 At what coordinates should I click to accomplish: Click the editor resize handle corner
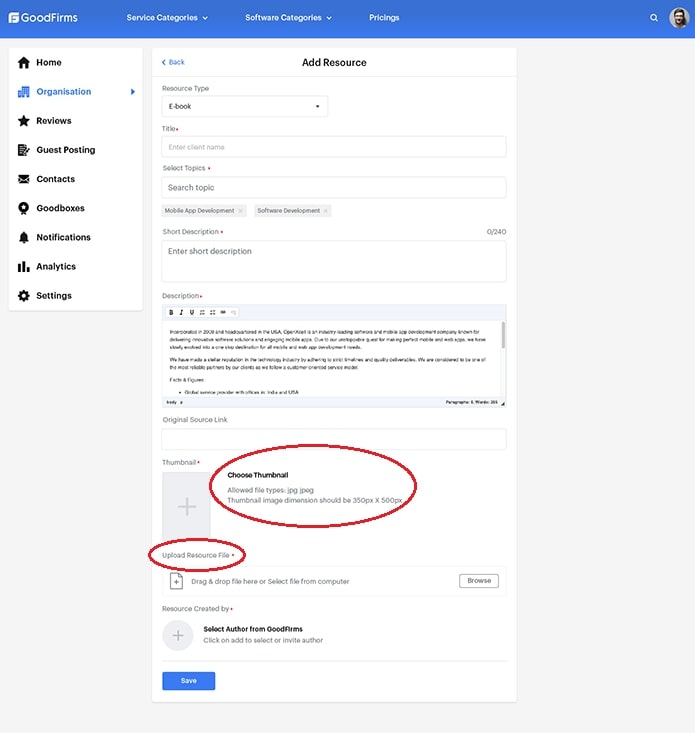click(x=503, y=403)
